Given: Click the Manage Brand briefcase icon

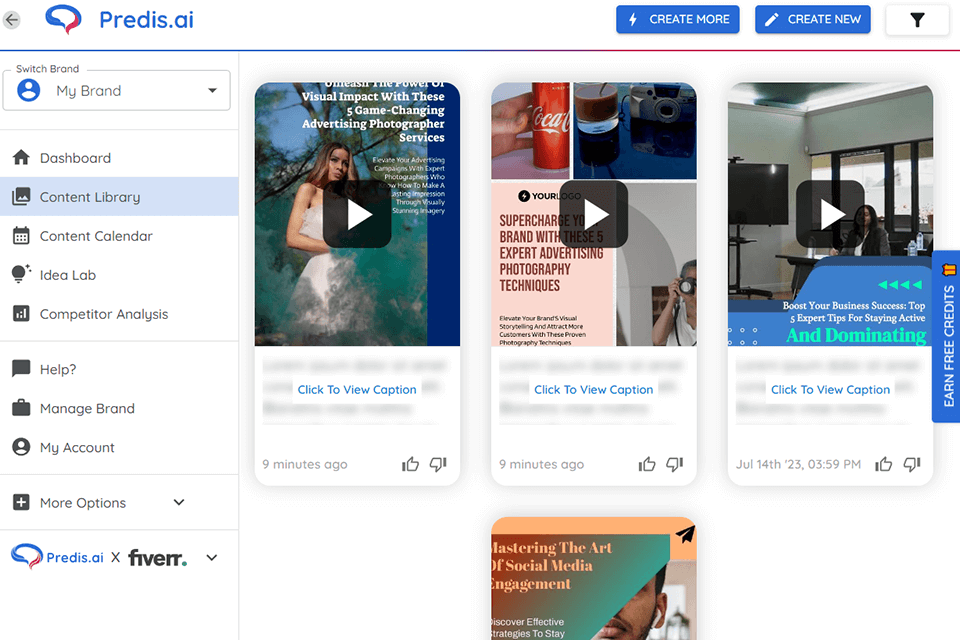Looking at the screenshot, I should pyautogui.click(x=21, y=407).
